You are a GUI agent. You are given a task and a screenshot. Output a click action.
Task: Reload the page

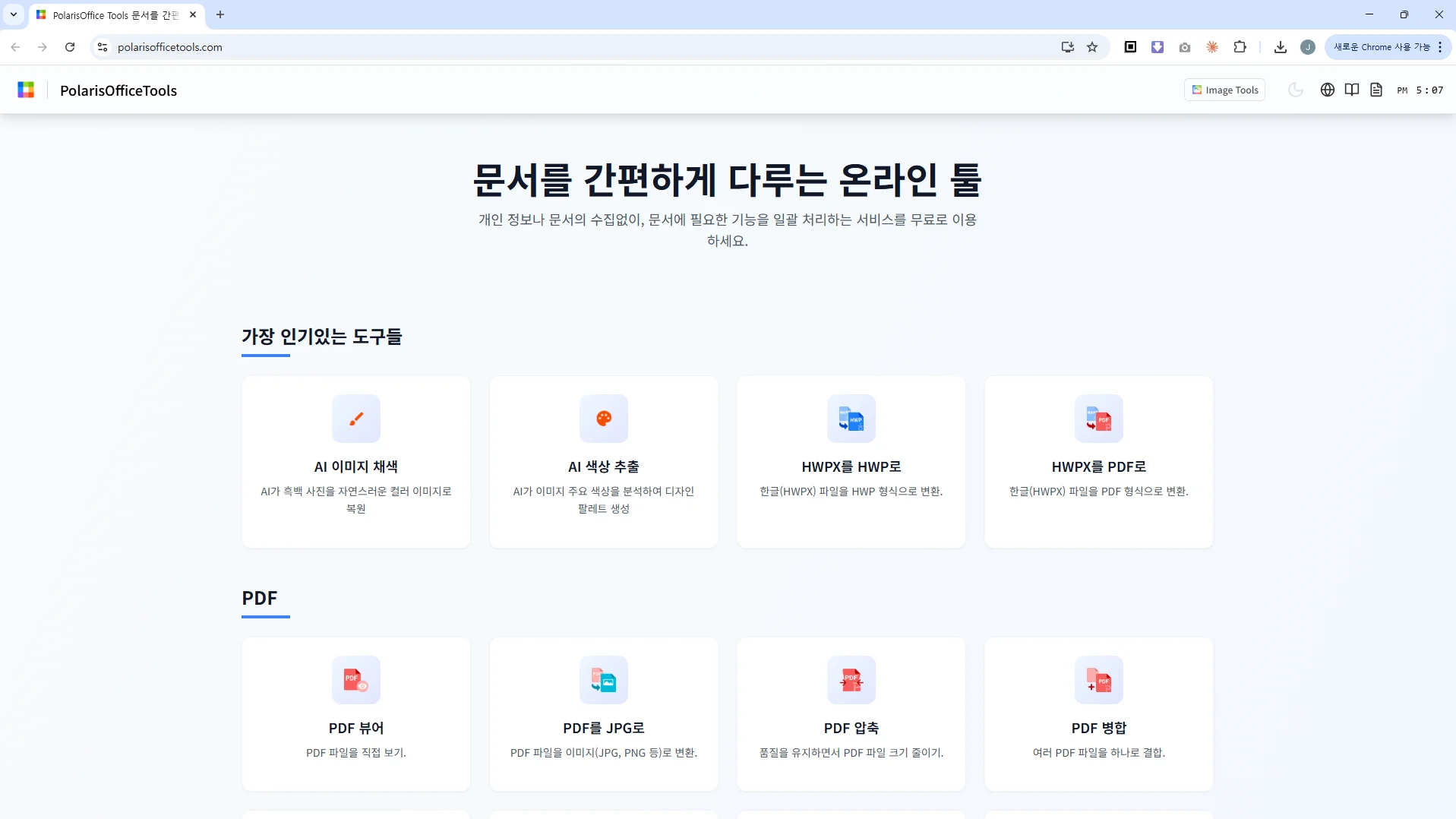point(70,47)
